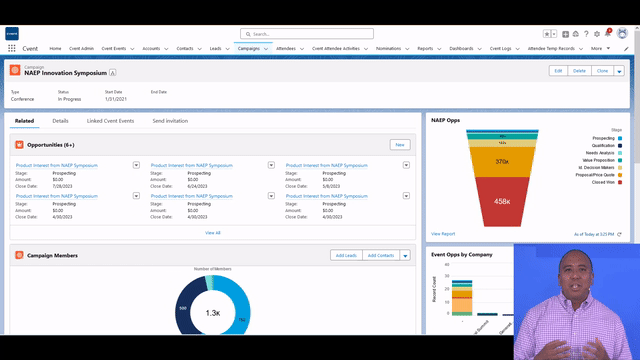This screenshot has width=640, height=360.
Task: Click the Edit campaign button
Action: tap(558, 71)
